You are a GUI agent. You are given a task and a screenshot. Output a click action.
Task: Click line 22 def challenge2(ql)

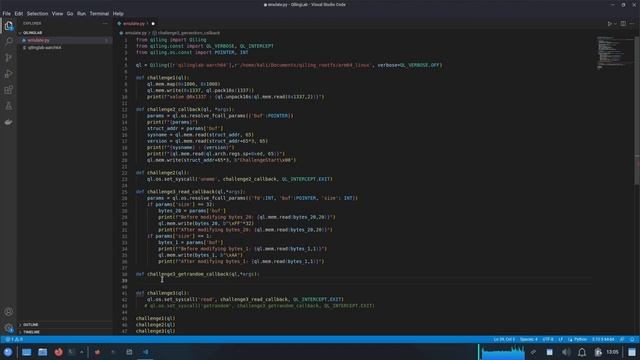(162, 173)
